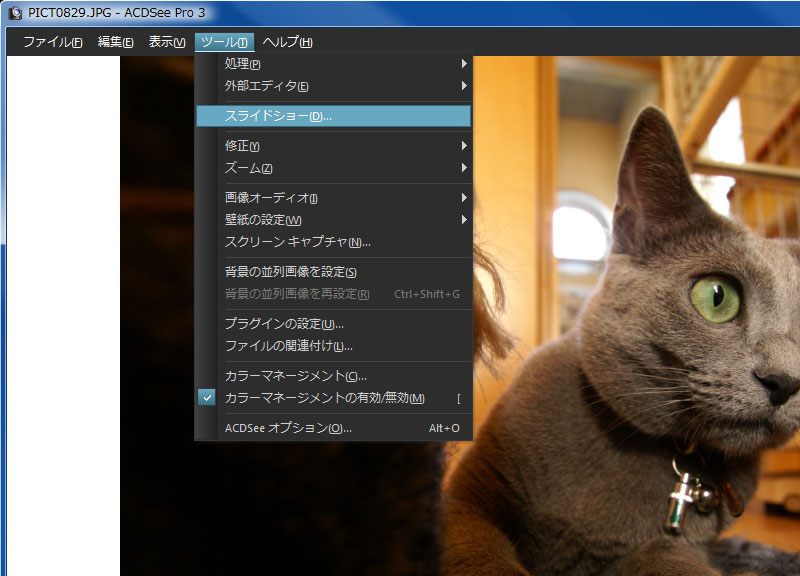
Task: Open ファイルの関連付け(L)...
Action: 333,346
